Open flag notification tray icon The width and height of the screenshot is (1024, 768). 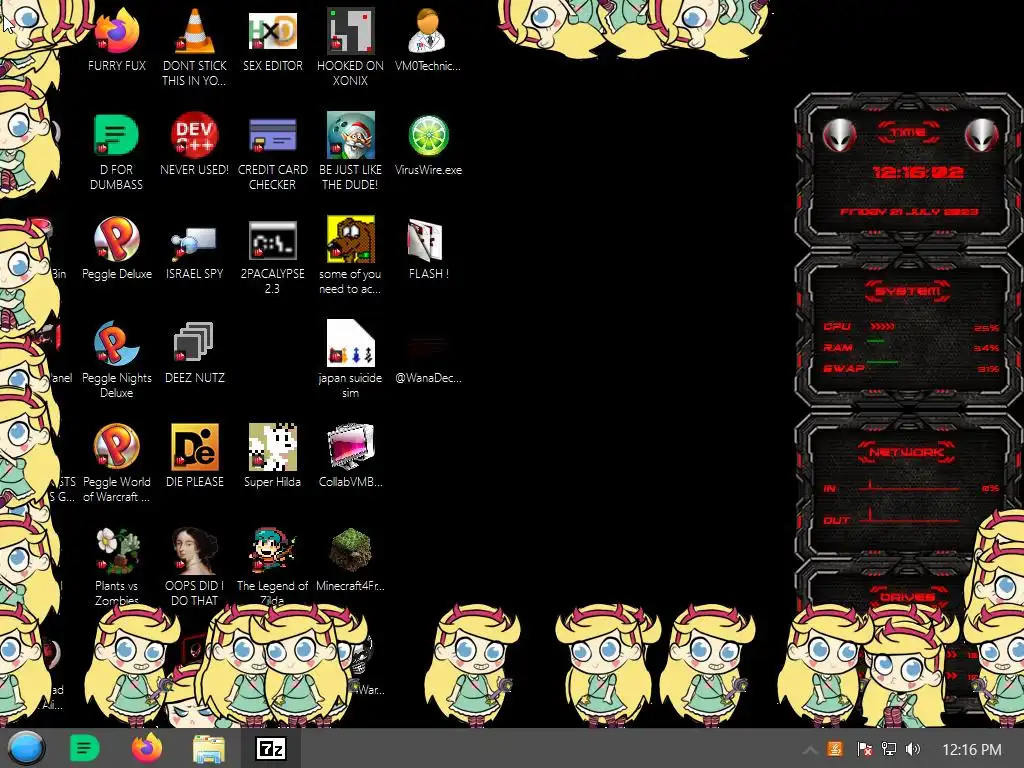pyautogui.click(x=864, y=749)
